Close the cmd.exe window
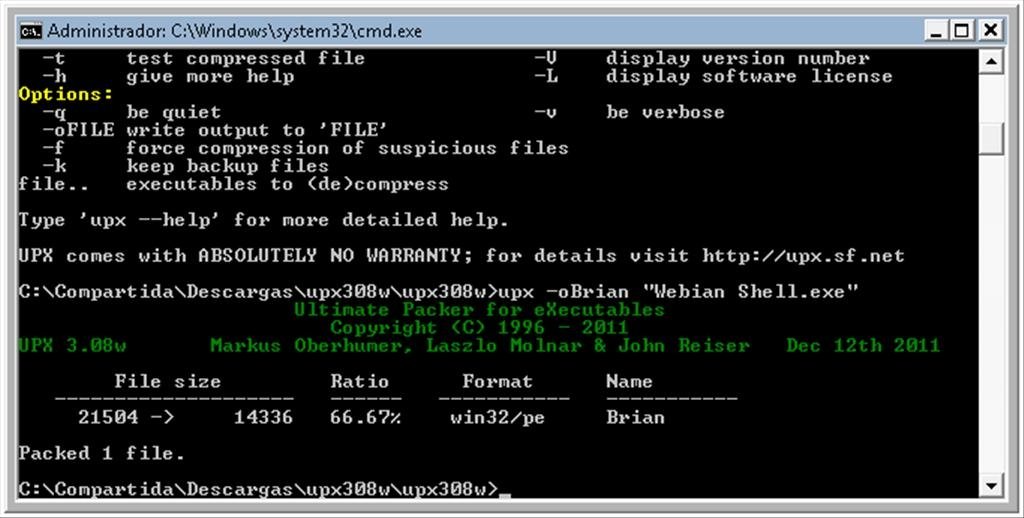This screenshot has height=518, width=1024. 990,30
